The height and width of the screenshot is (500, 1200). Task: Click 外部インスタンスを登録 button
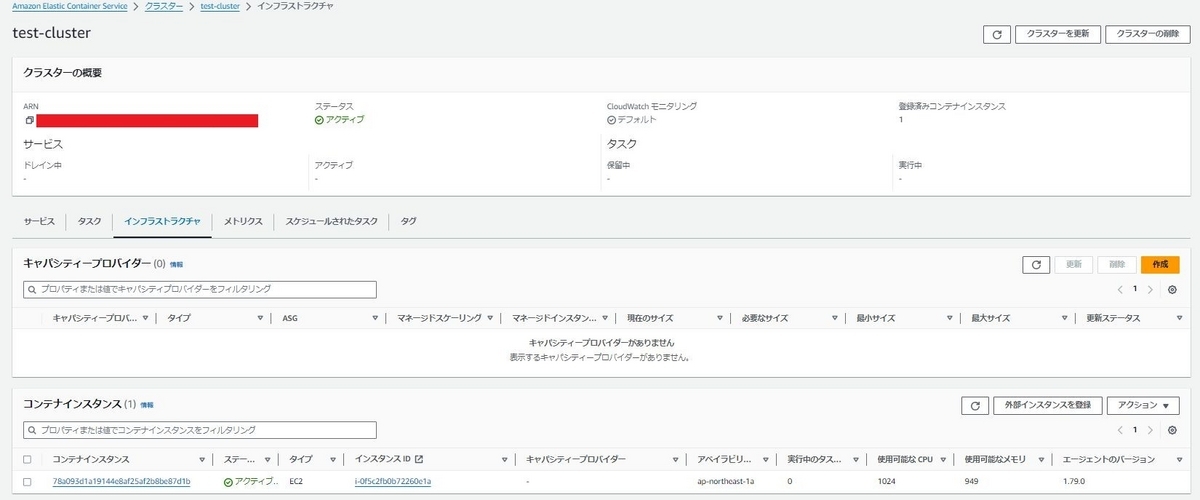(1048, 405)
